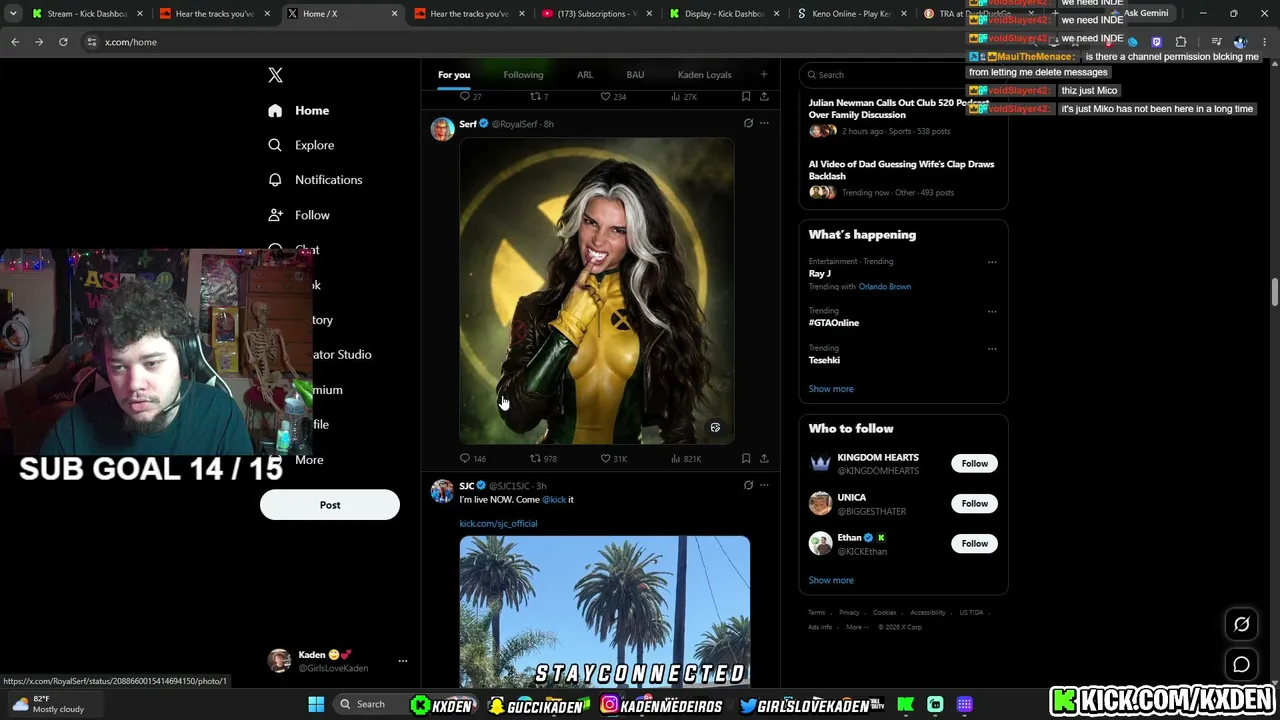Open Julian Newman Club 520 news story
The image size is (1280, 720).
point(903,116)
